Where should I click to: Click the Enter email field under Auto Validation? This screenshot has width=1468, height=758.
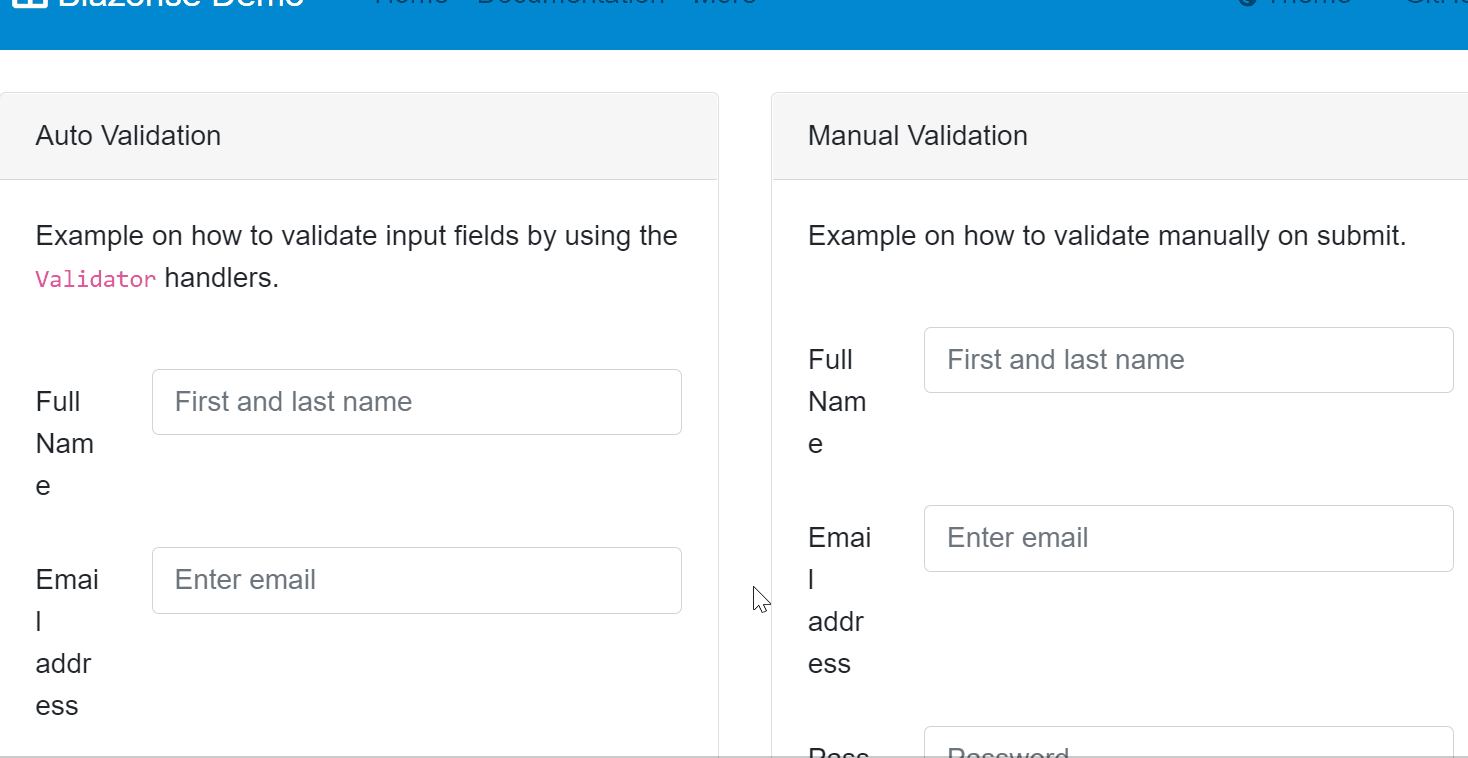[x=416, y=580]
